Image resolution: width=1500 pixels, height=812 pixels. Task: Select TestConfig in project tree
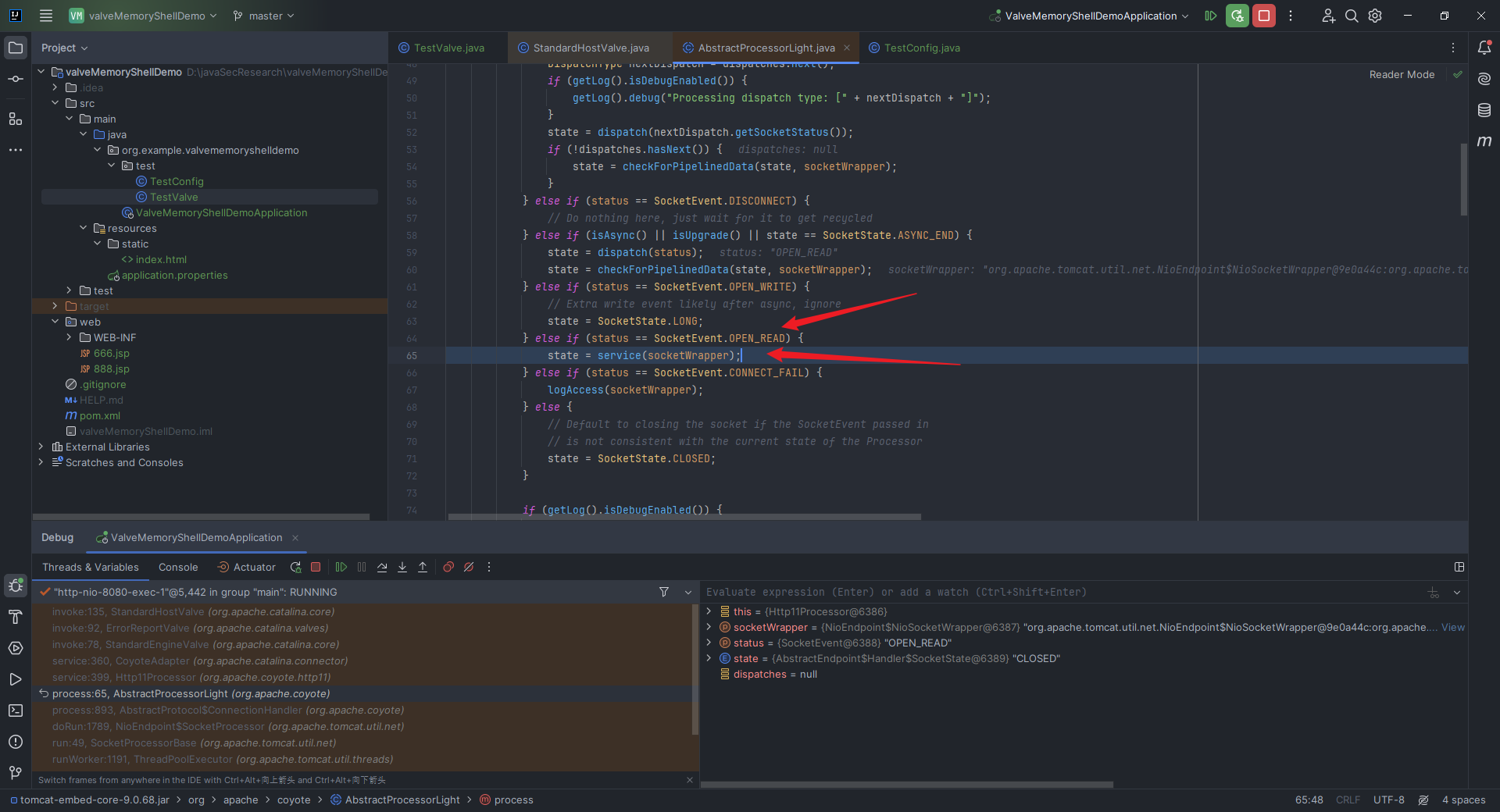coord(177,182)
